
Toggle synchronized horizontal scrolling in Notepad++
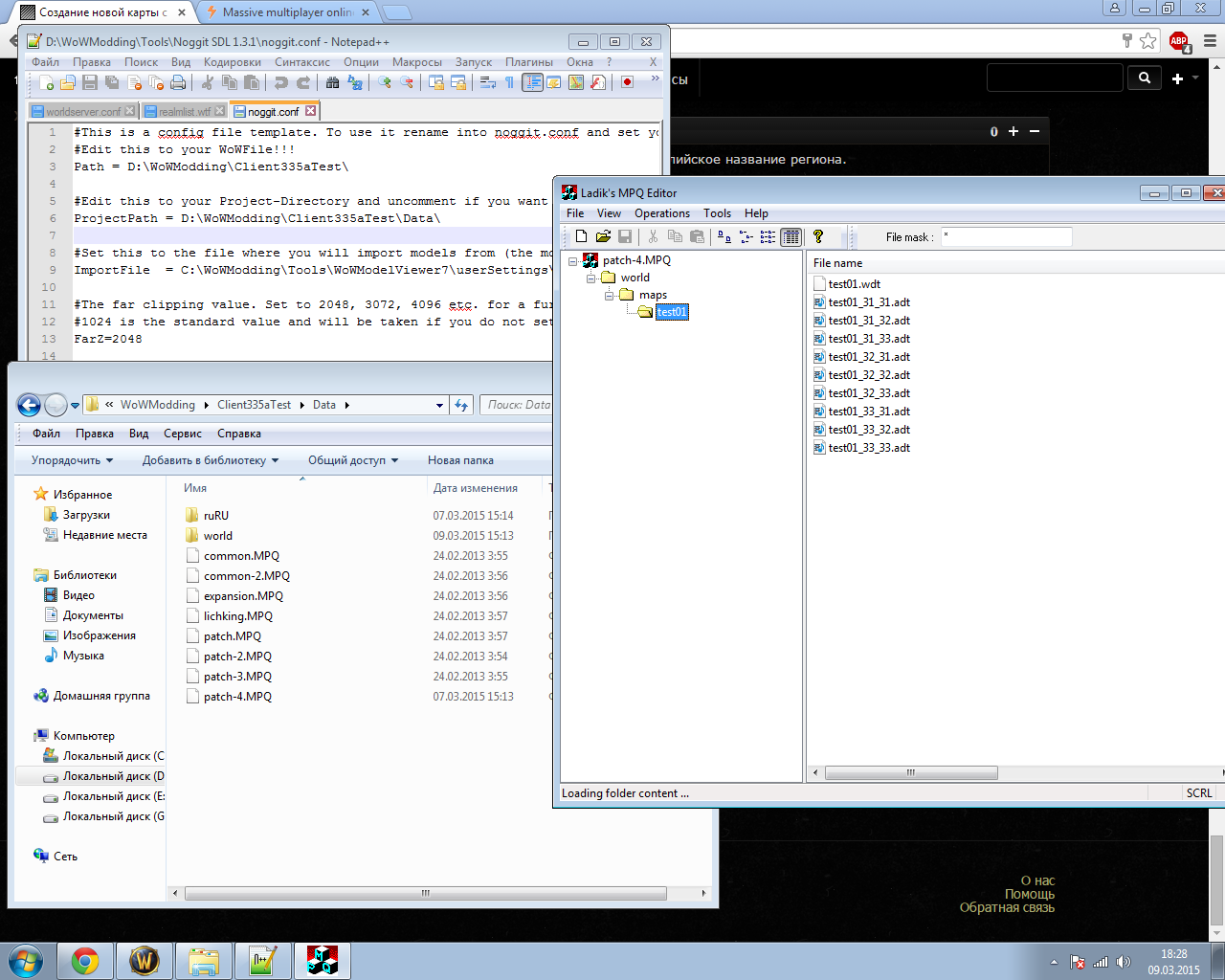(458, 83)
